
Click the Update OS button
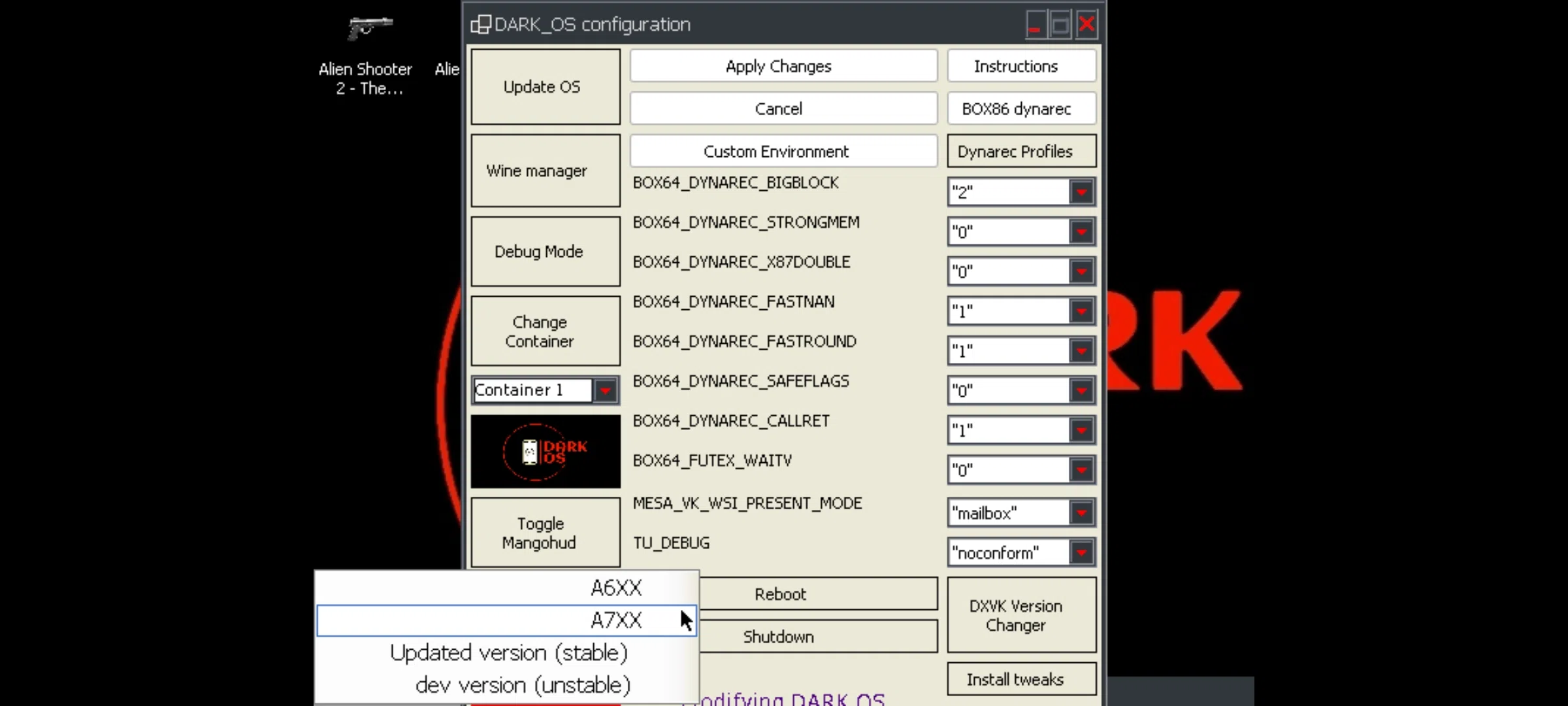tap(546, 87)
